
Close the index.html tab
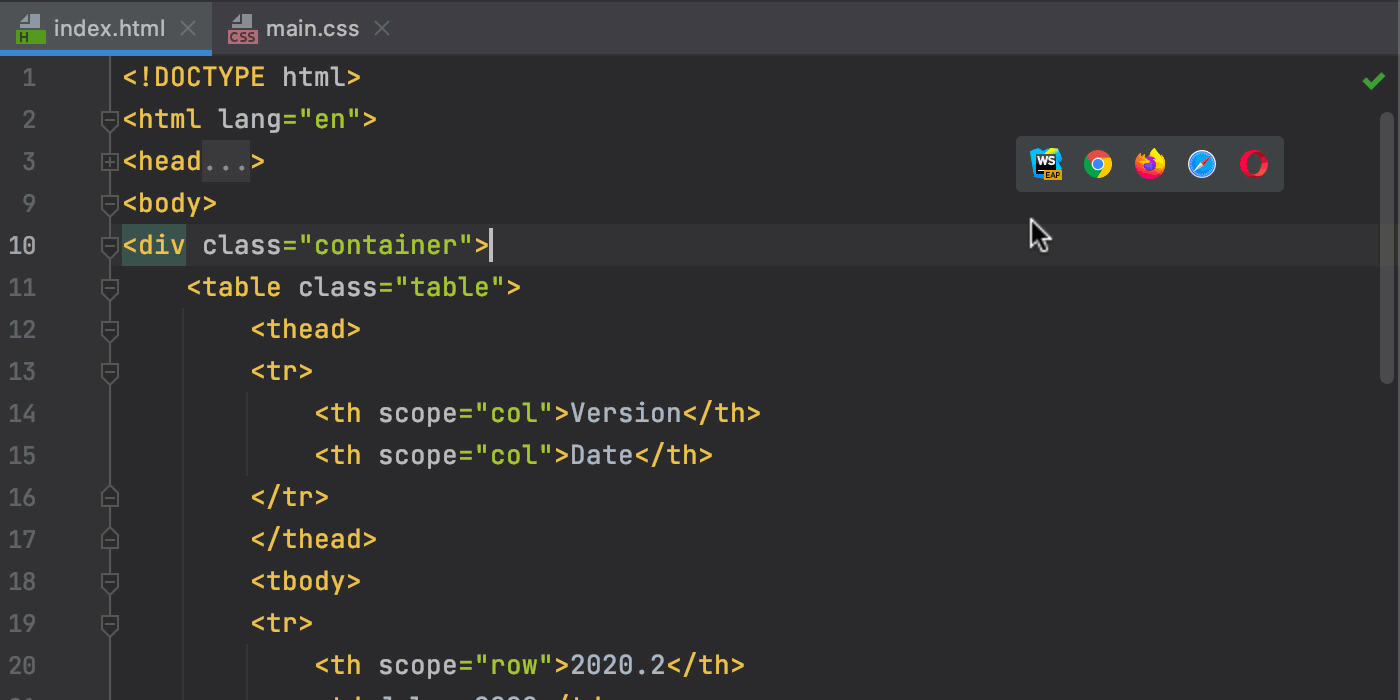coord(188,28)
